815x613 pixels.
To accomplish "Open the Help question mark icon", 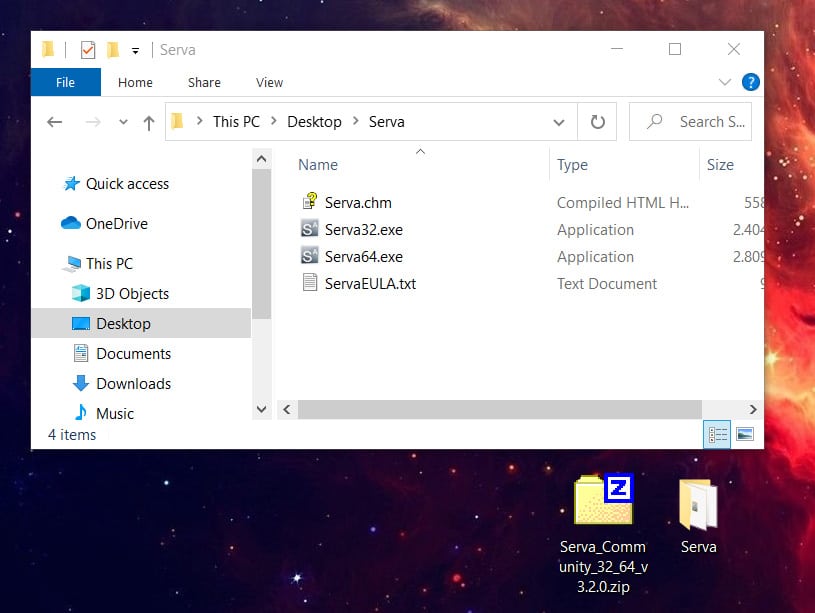I will [x=751, y=82].
